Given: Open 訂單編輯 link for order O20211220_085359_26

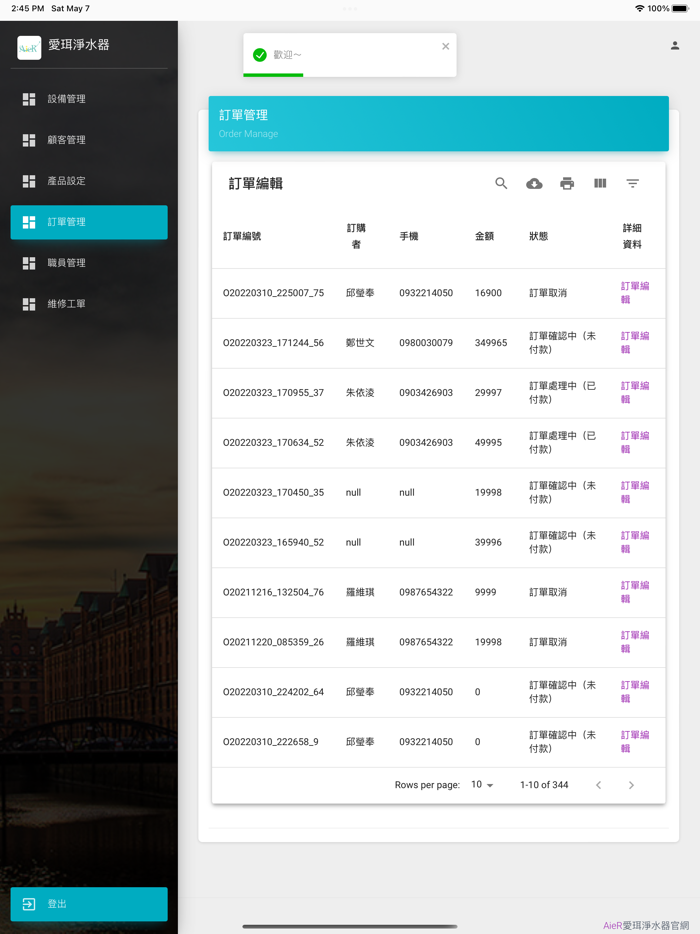Looking at the screenshot, I should [x=635, y=642].
